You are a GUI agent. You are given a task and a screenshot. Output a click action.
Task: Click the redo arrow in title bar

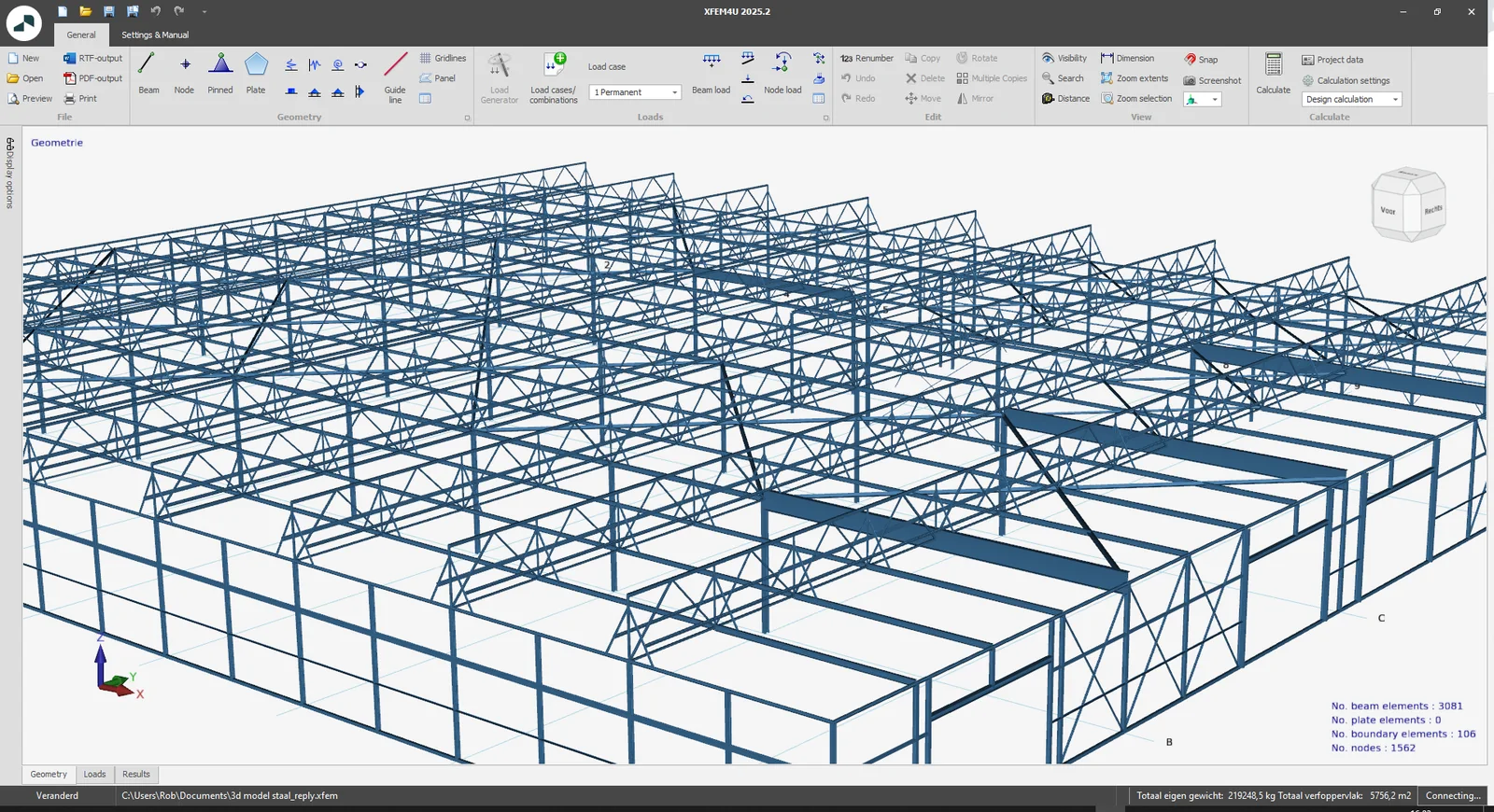point(178,11)
